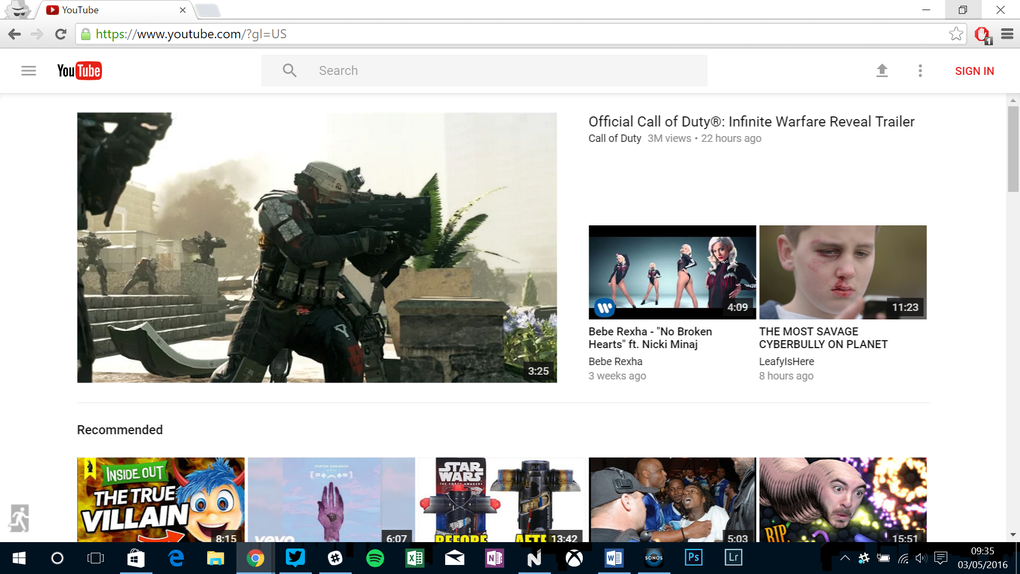Open Cortana circle on taskbar

click(57, 558)
